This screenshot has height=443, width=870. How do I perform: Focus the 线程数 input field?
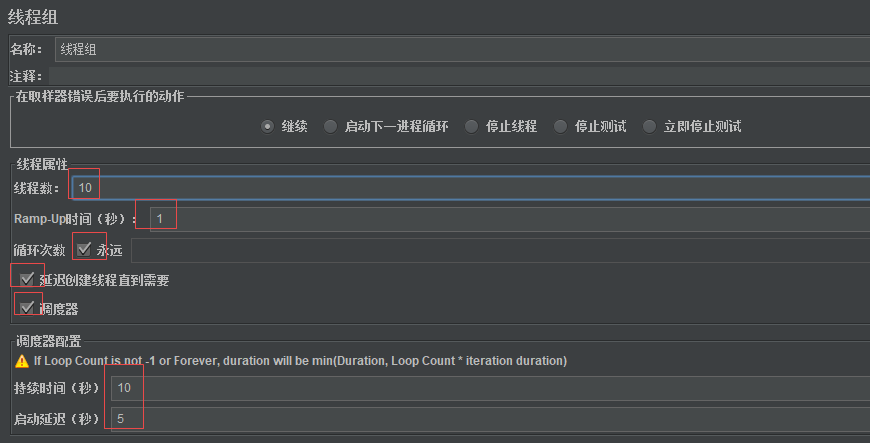point(471,188)
